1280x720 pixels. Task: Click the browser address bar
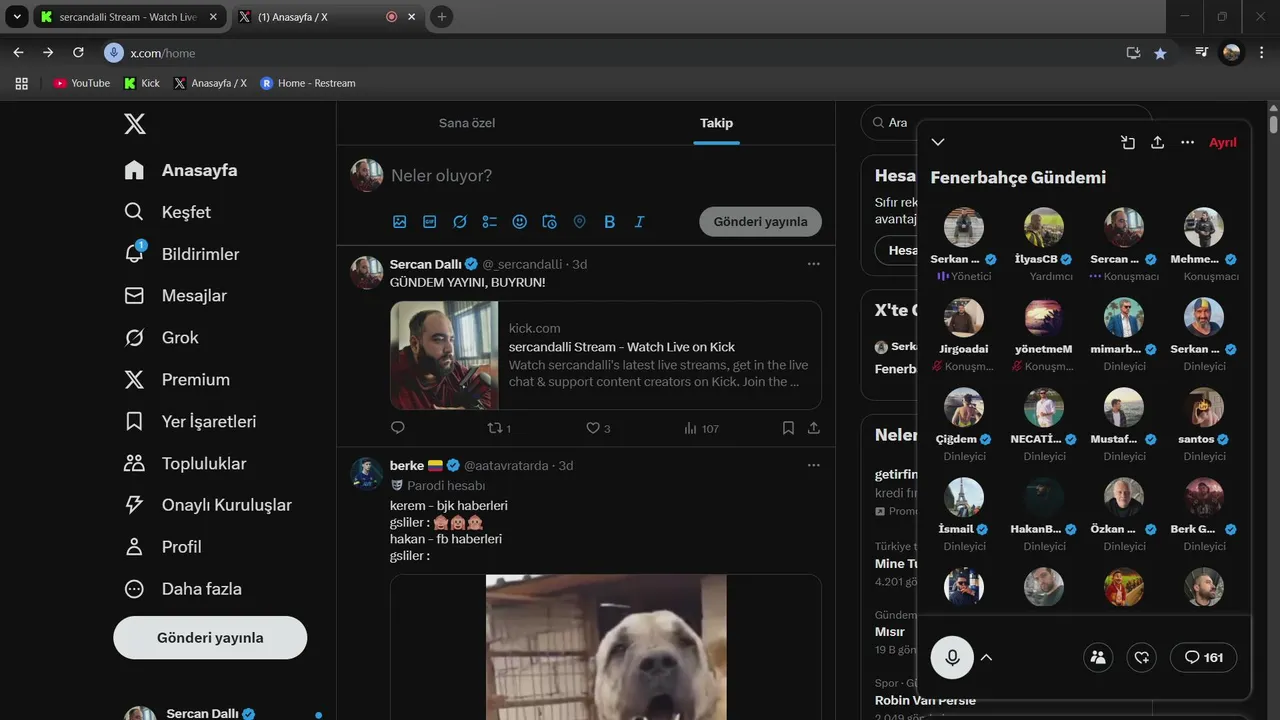click(x=610, y=53)
